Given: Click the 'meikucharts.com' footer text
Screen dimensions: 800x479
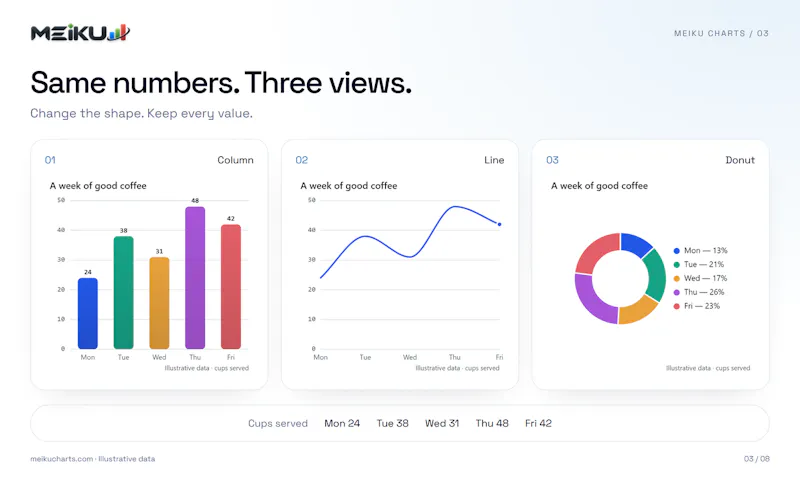Looking at the screenshot, I should 62,459.
